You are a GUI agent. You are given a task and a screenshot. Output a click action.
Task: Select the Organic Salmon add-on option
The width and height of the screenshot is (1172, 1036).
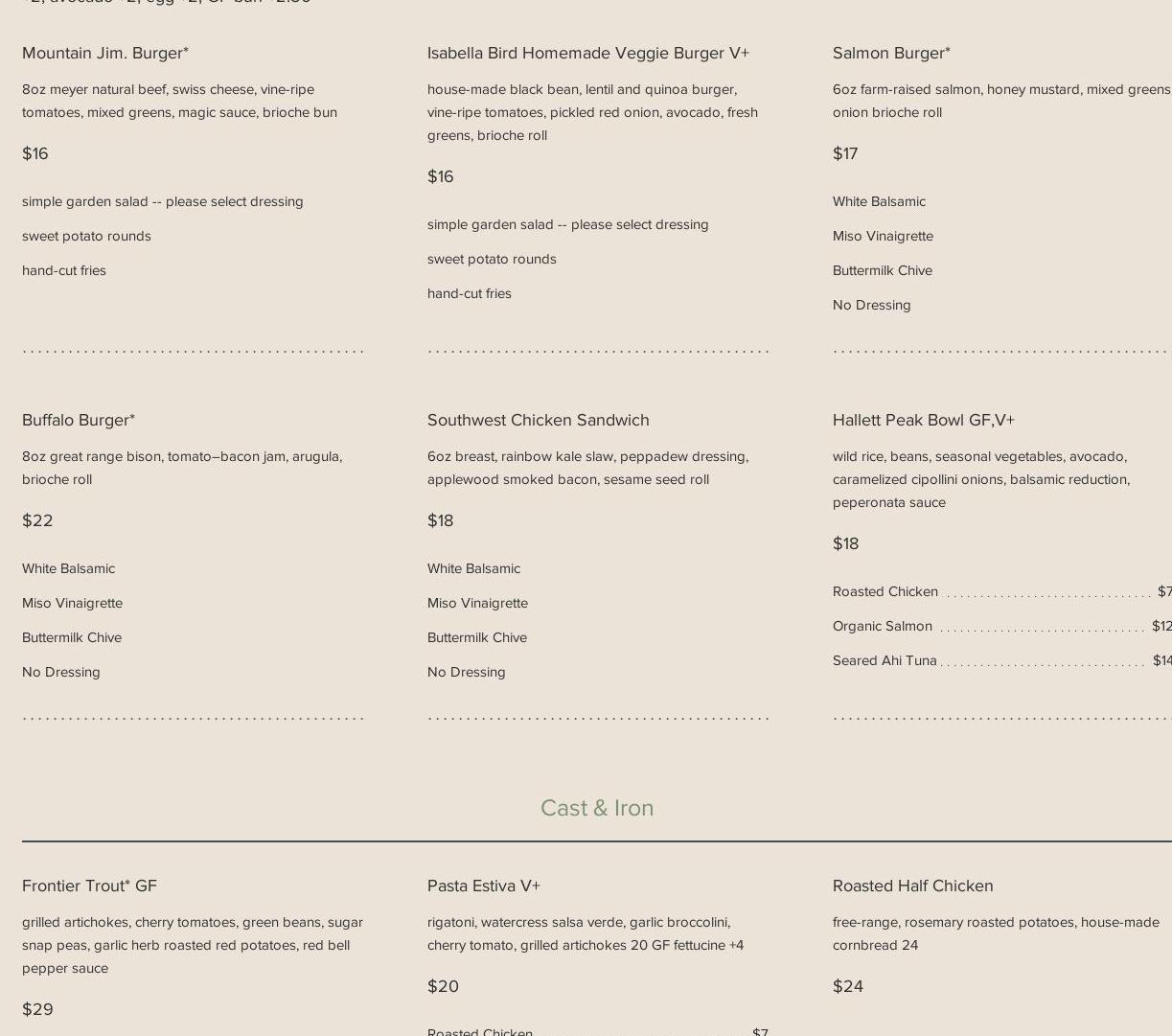click(x=882, y=626)
